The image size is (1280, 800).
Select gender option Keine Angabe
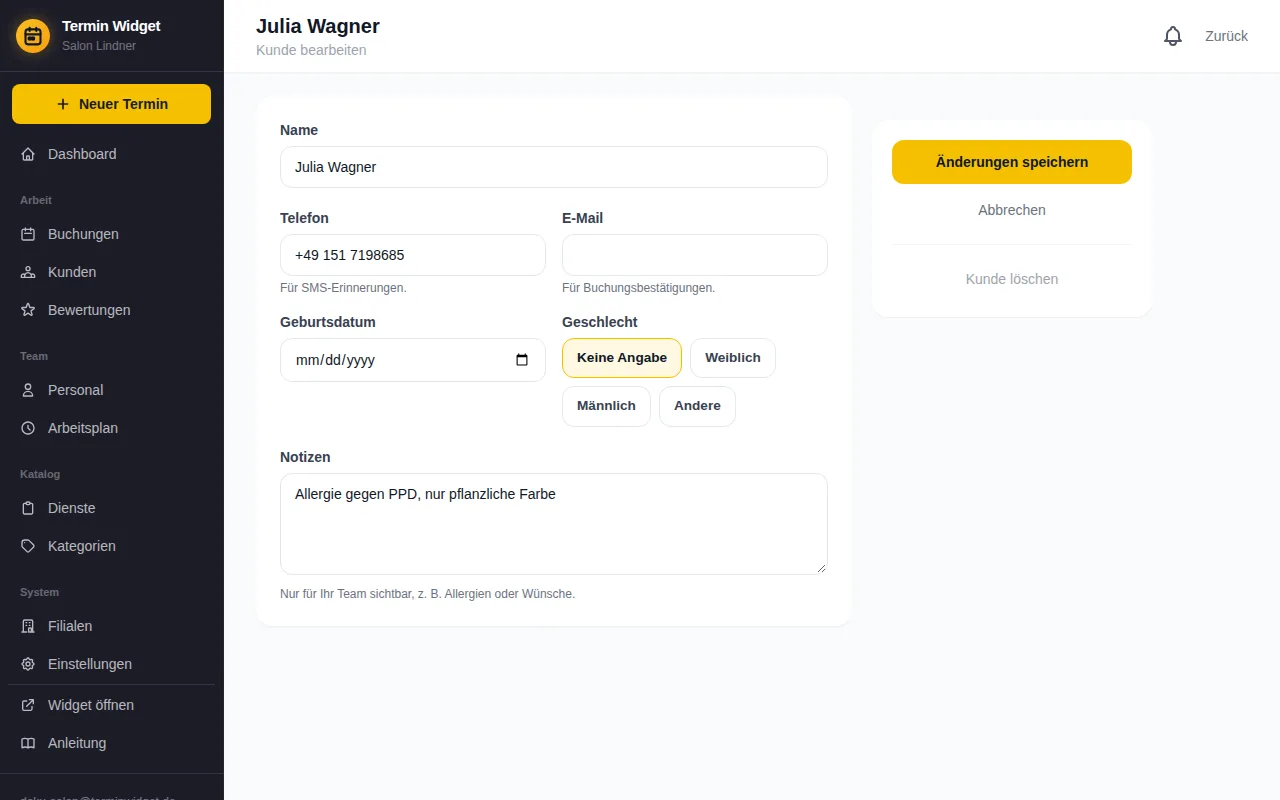point(622,358)
